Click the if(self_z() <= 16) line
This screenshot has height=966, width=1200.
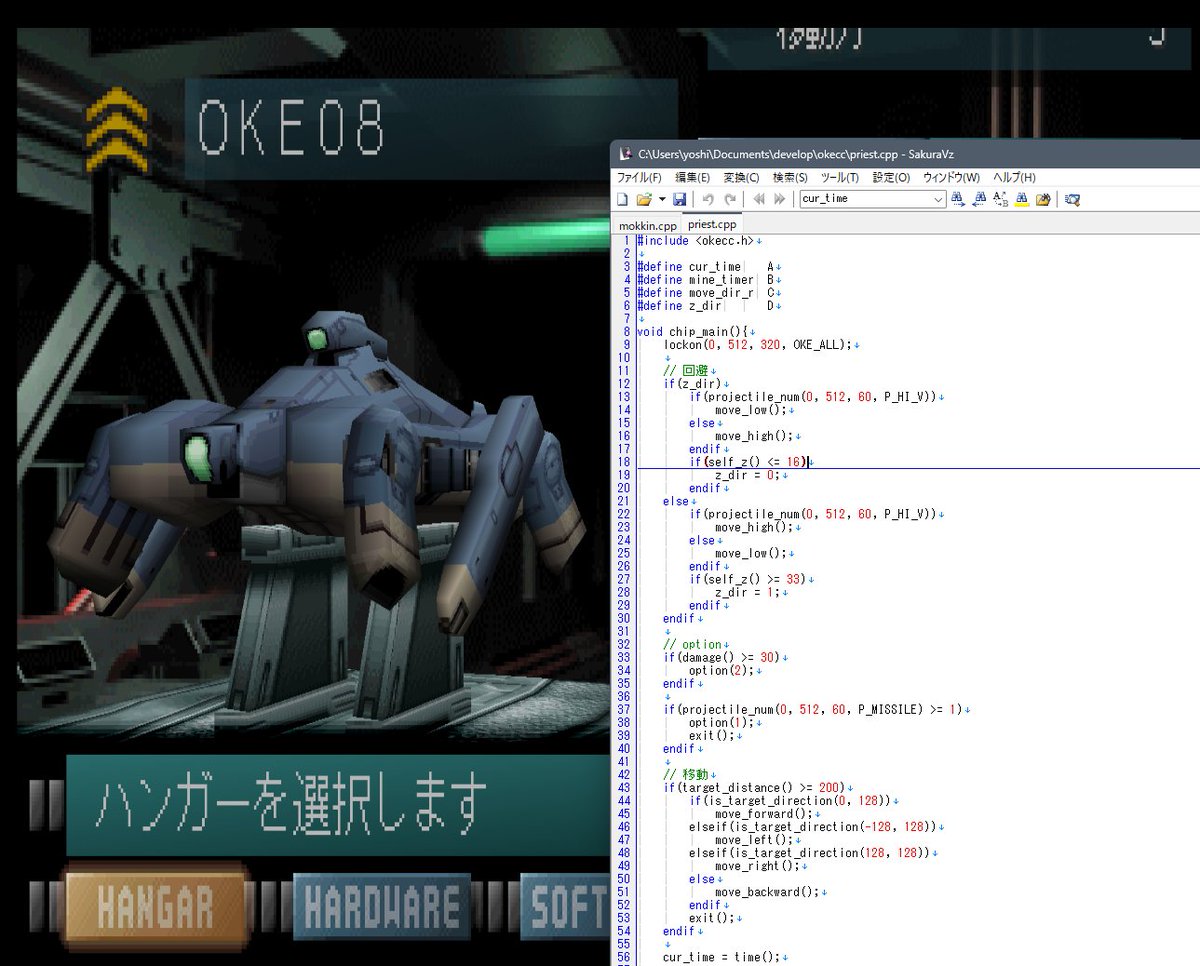pos(750,462)
